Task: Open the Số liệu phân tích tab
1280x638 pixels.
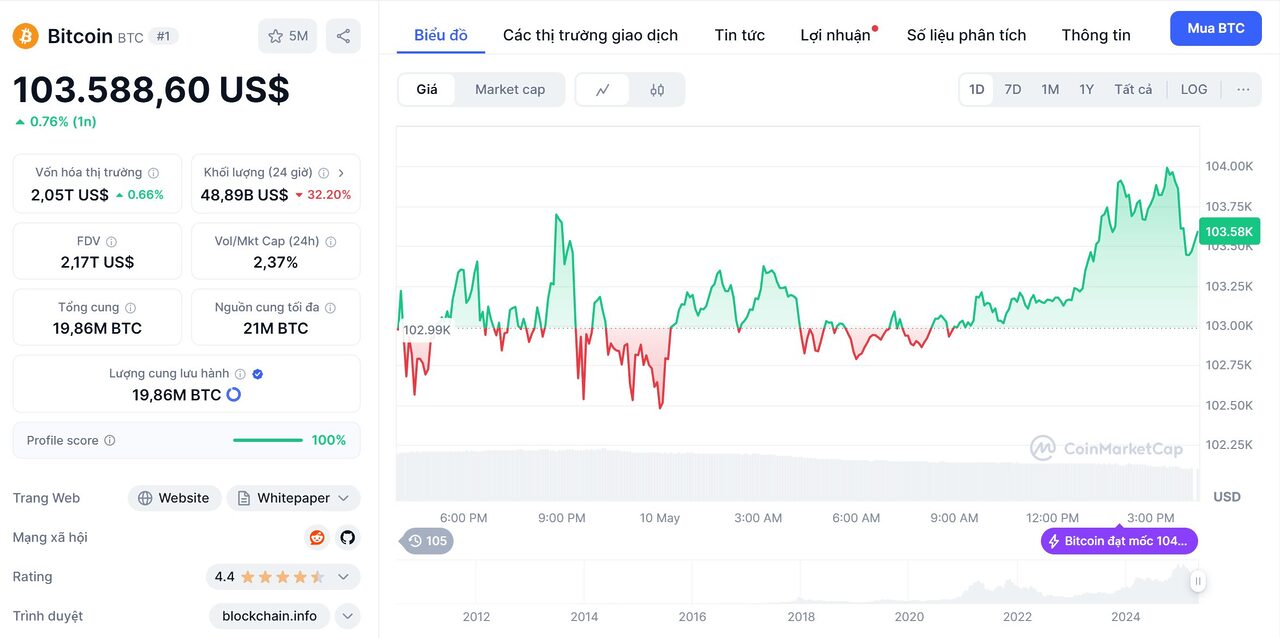Action: pos(966,35)
